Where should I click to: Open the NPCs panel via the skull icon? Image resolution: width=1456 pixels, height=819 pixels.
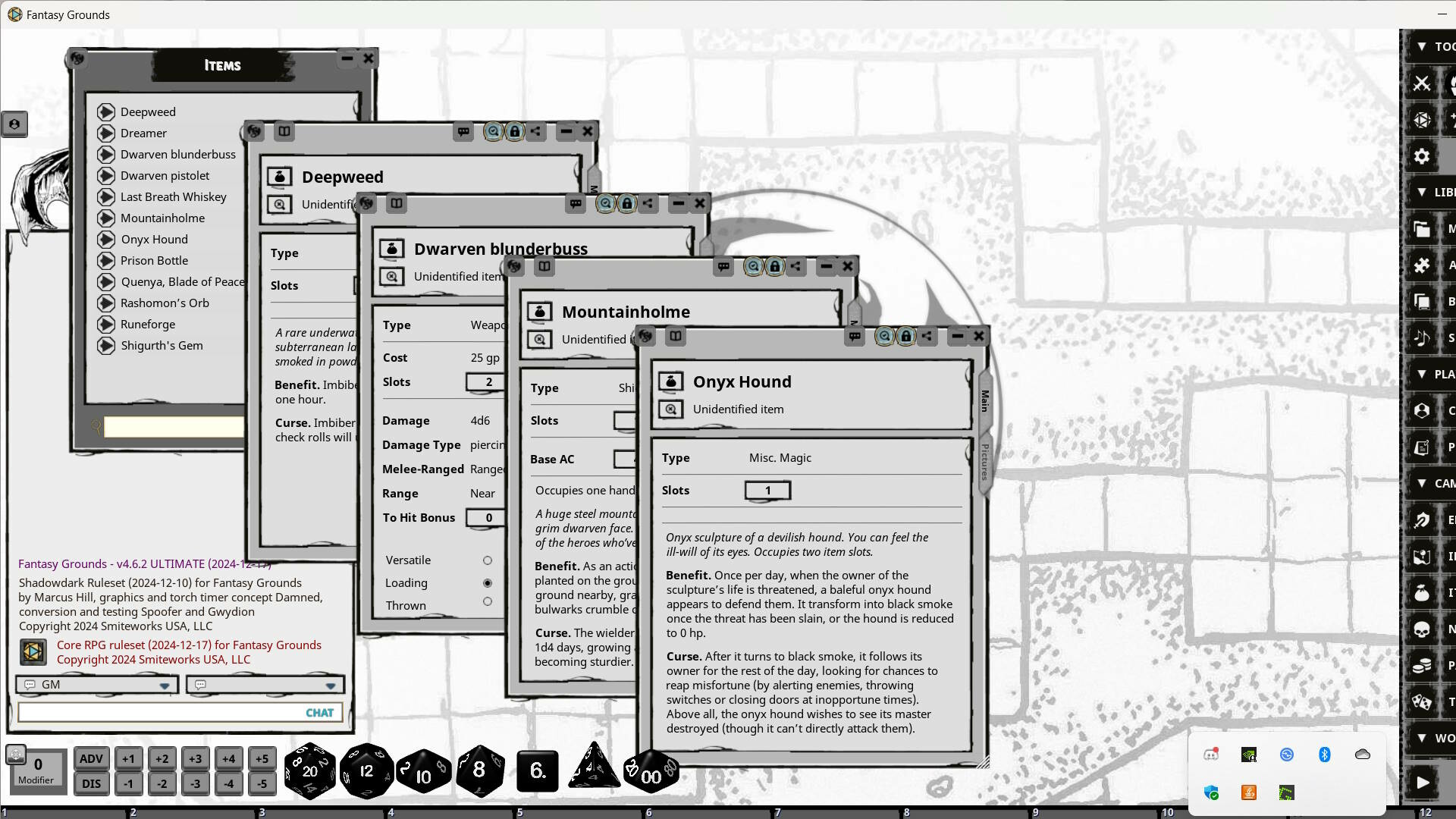coord(1422,629)
